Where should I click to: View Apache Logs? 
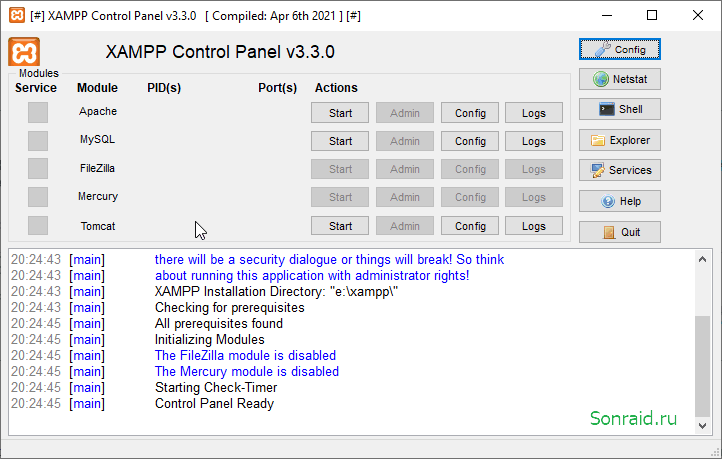click(534, 113)
